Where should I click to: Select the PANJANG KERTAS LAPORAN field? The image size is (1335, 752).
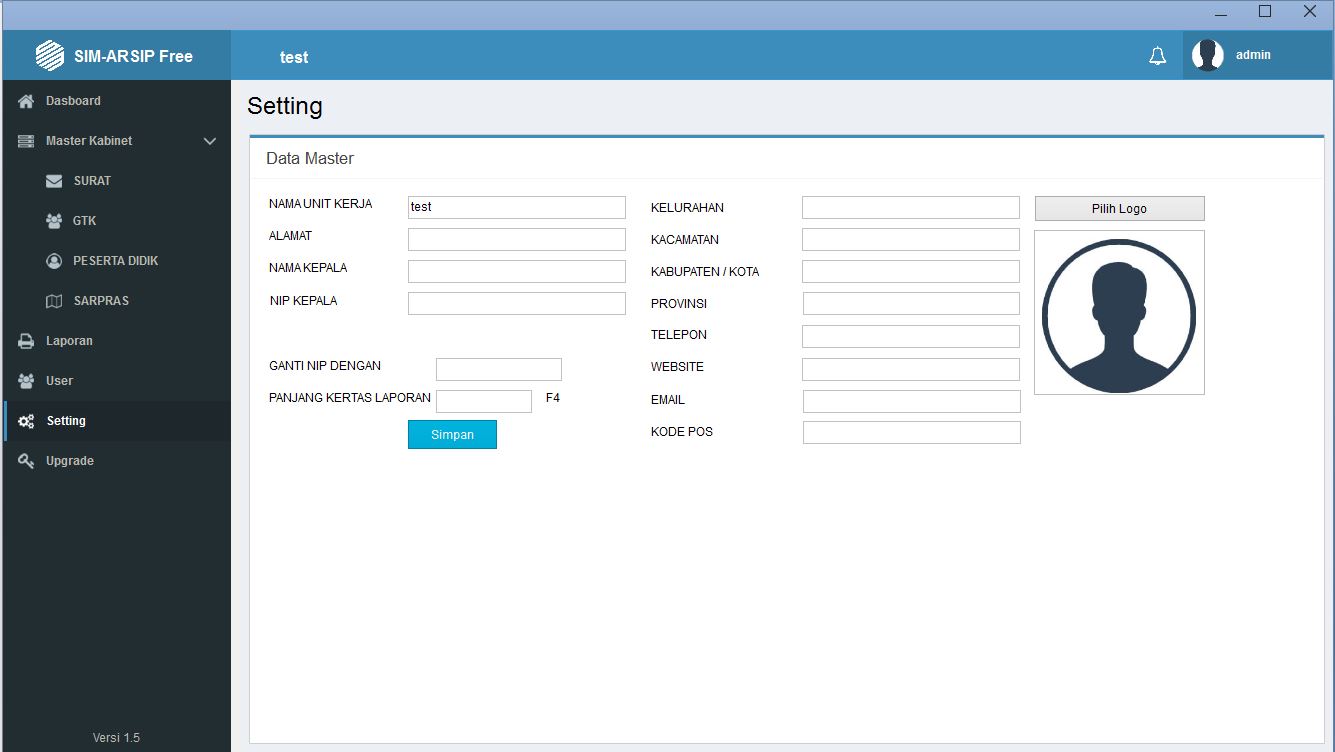[484, 401]
